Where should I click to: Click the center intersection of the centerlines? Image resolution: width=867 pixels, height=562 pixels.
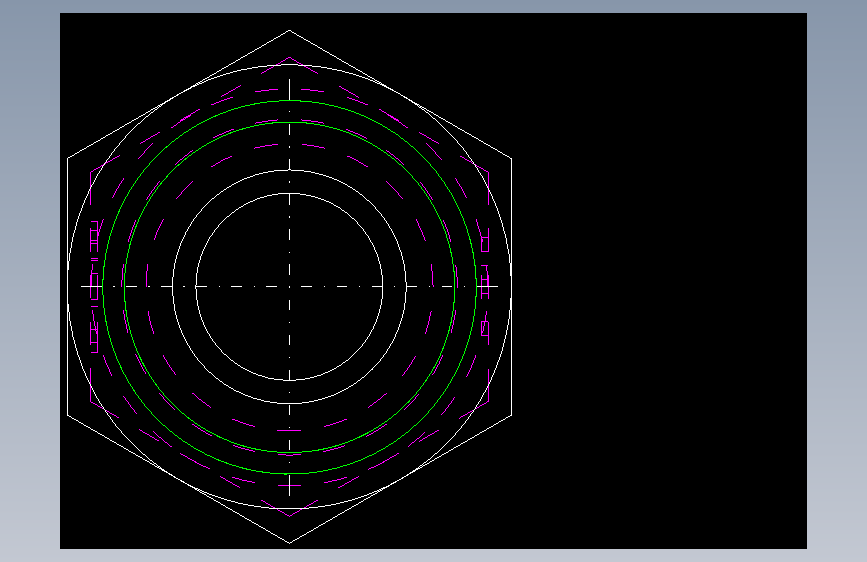pyautogui.click(x=290, y=287)
